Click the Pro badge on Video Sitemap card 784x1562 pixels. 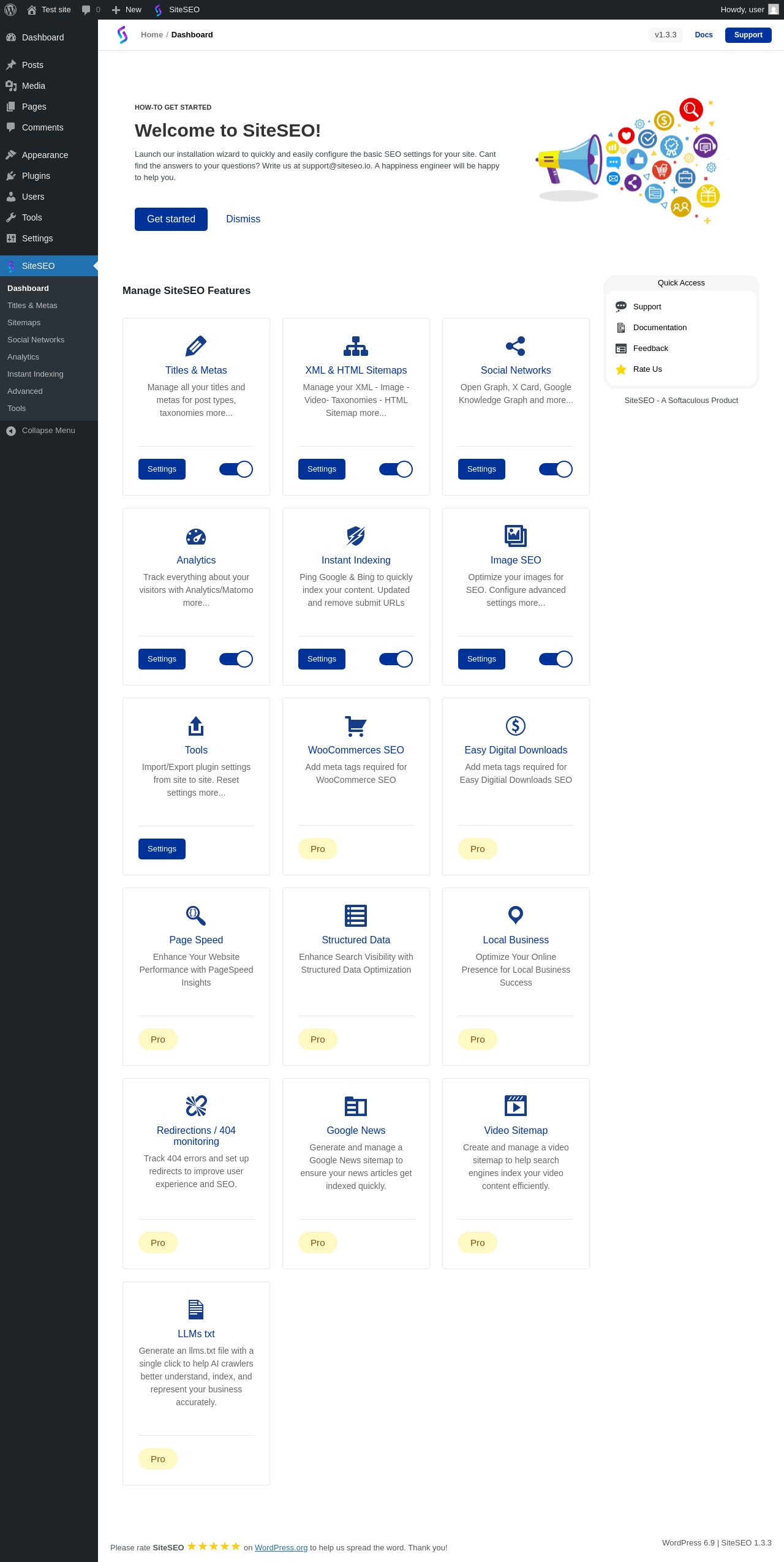coord(478,1243)
